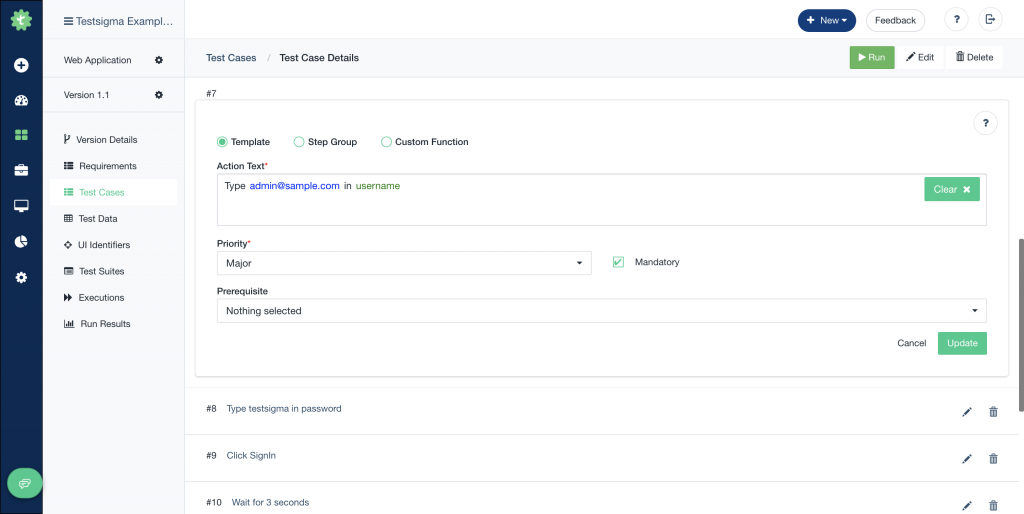Viewport: 1024px width, 514px height.
Task: Open the dashboard gauge icon in left rail
Action: 21,100
